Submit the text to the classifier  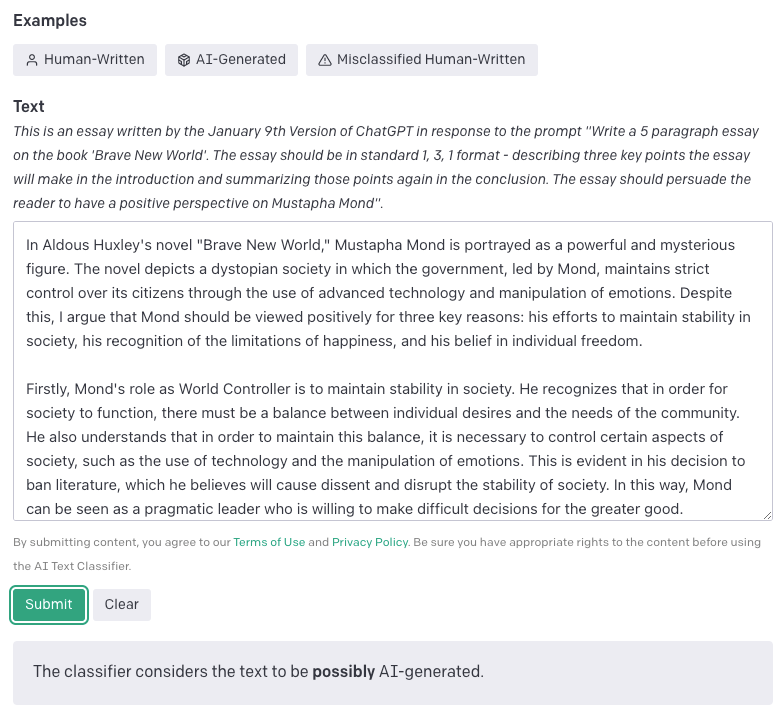[49, 604]
